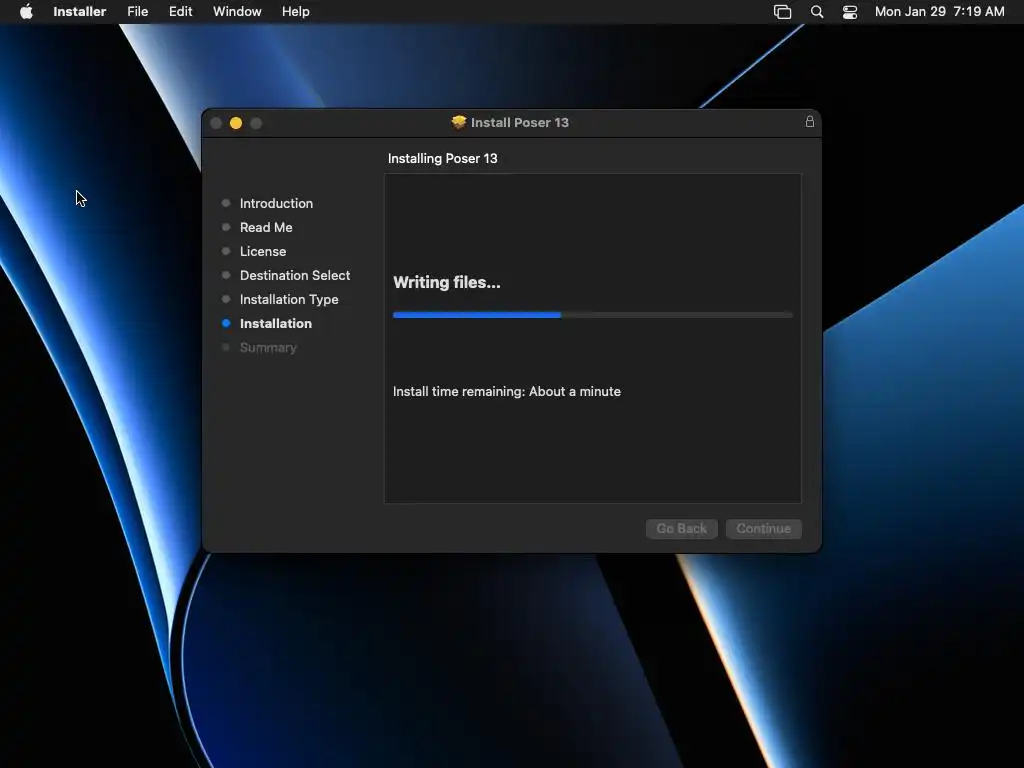Image resolution: width=1024 pixels, height=768 pixels.
Task: Click the bullet beside Destination Select
Action: (226, 276)
